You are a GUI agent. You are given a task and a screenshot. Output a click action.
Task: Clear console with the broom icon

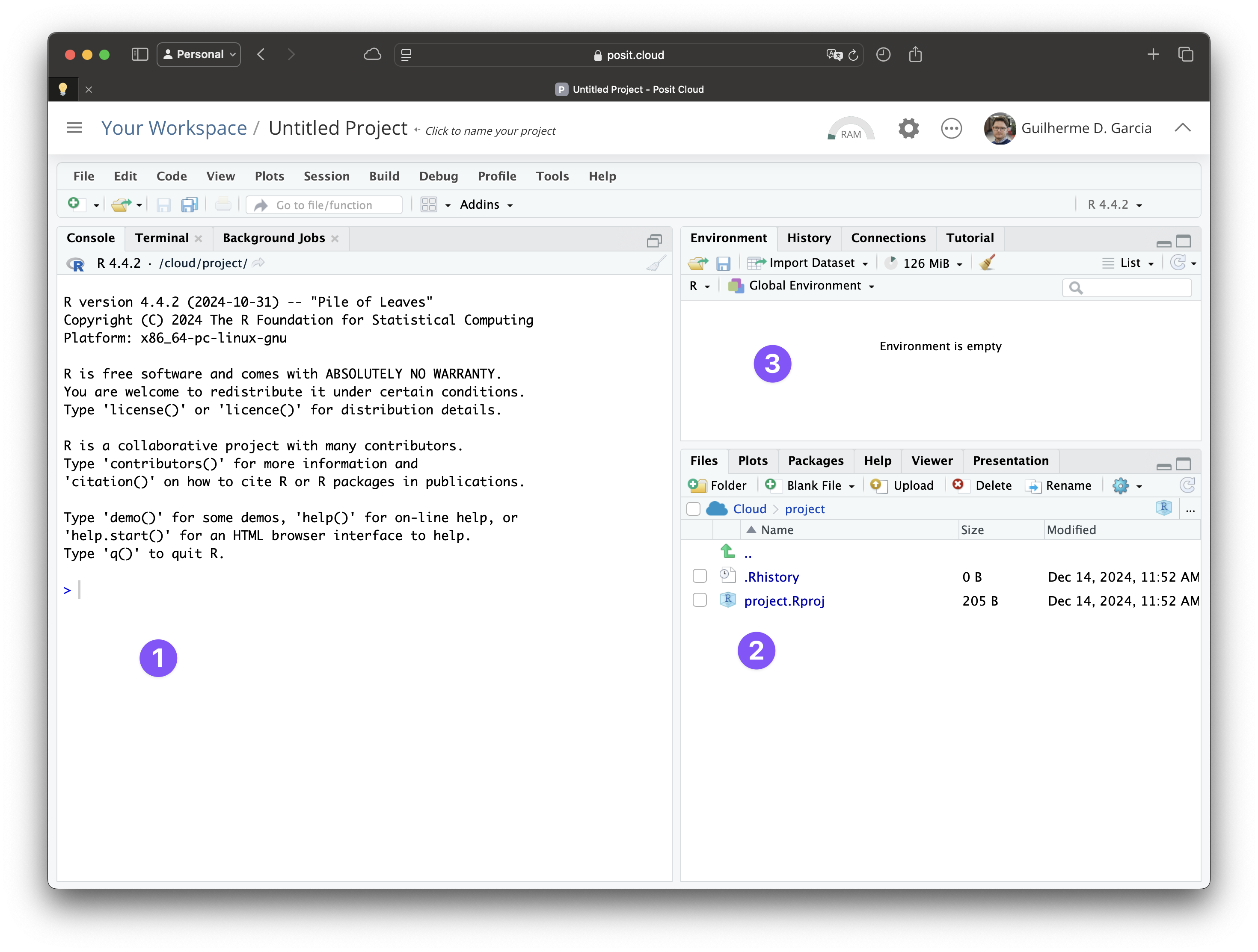coord(656,263)
